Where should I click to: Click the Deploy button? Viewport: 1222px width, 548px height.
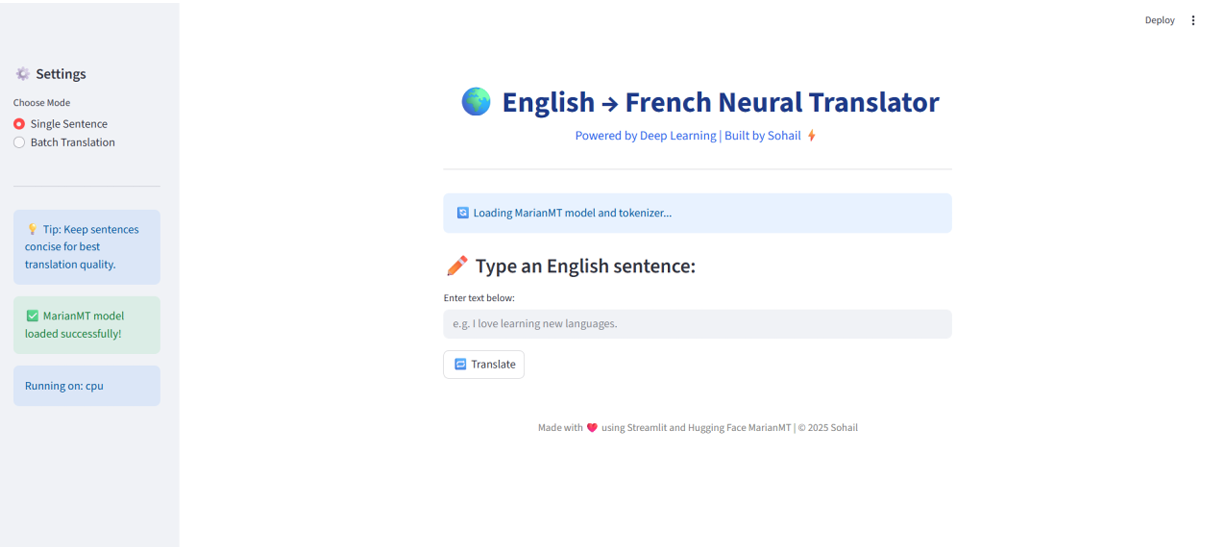1159,20
